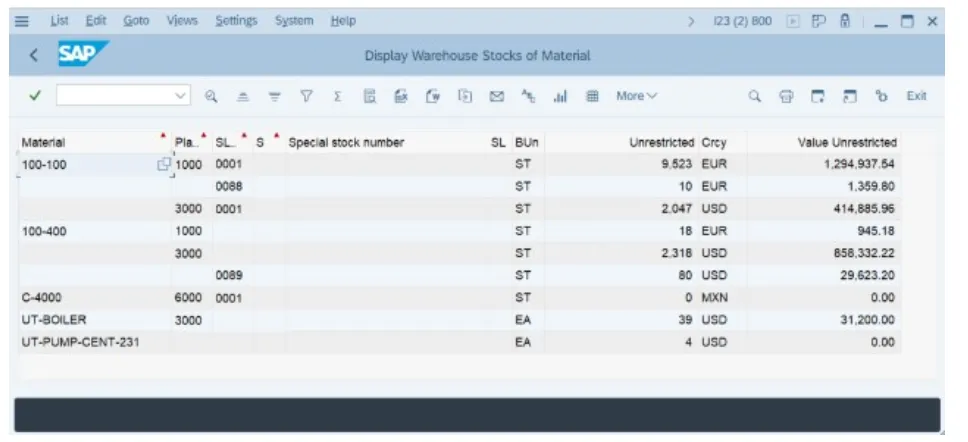Click the value 29,623.20
The height and width of the screenshot is (442, 968).
867,275
